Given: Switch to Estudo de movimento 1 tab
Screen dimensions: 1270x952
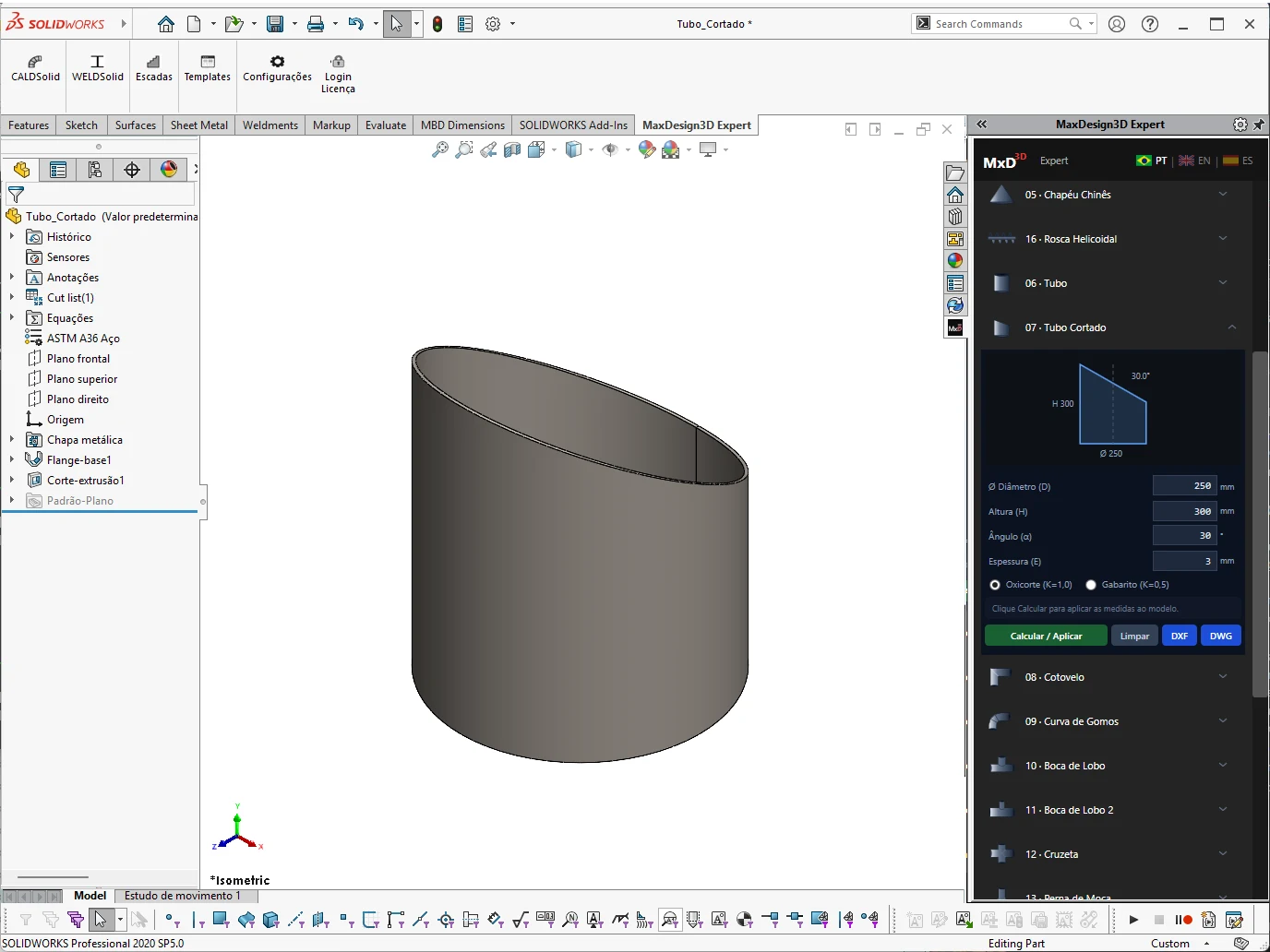Looking at the screenshot, I should coord(183,896).
